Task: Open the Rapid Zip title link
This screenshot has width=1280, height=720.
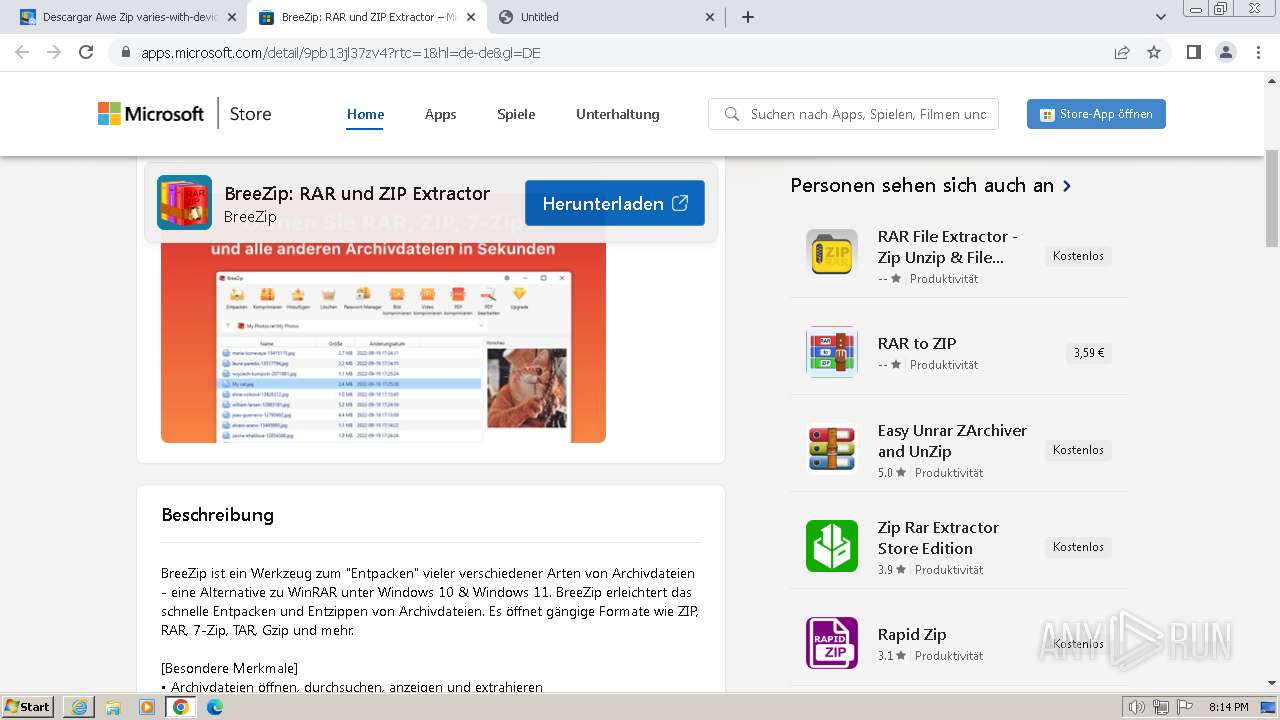Action: (912, 634)
